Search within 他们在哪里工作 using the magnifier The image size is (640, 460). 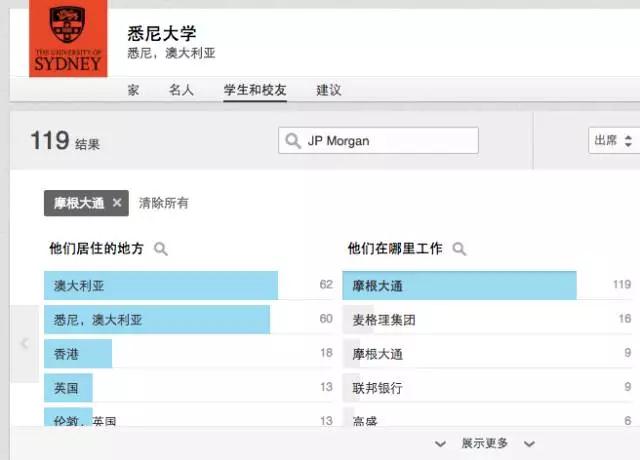tap(459, 249)
